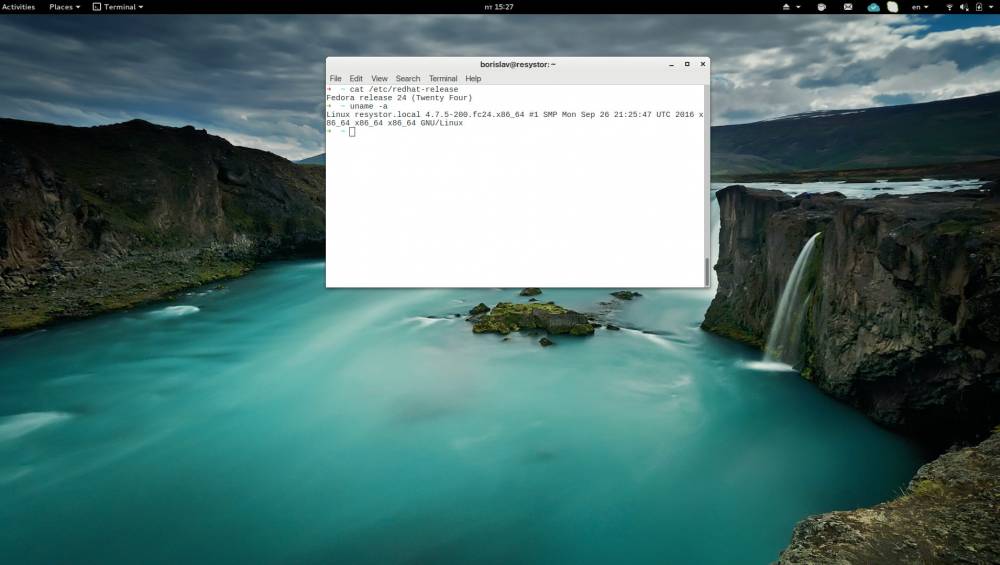Minimize the terminal window
1000x565 pixels.
click(671, 64)
